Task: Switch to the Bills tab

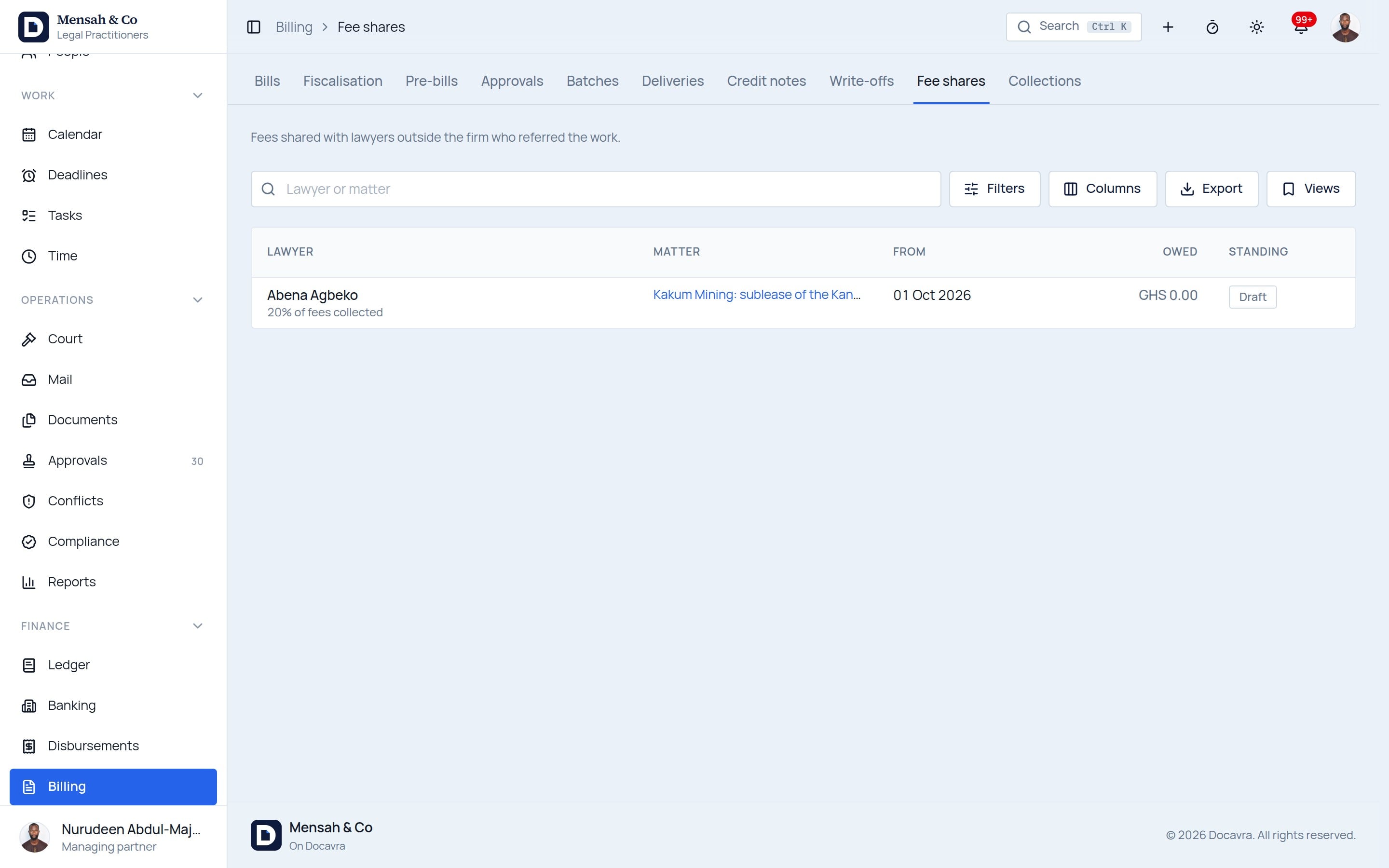Action: 267,81
